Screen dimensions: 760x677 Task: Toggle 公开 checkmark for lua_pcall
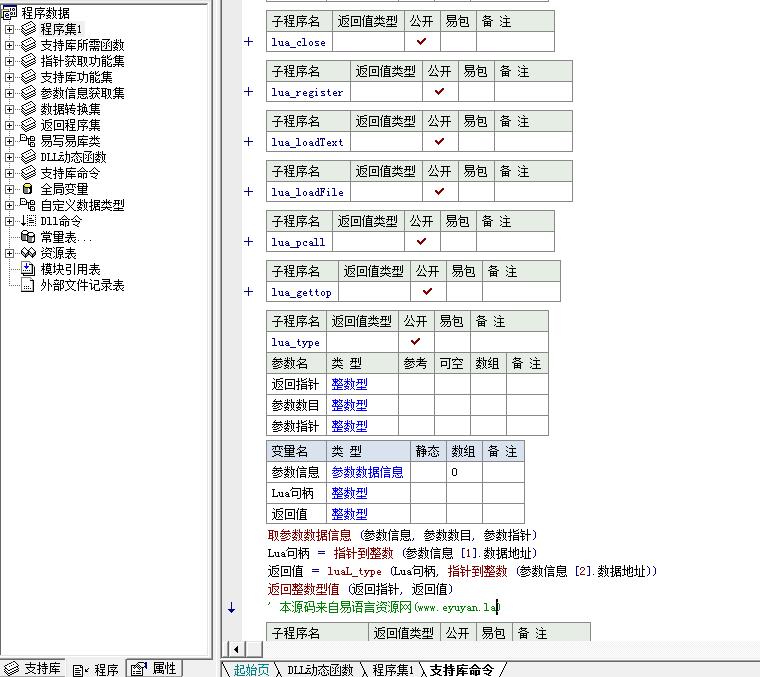pyautogui.click(x=422, y=241)
